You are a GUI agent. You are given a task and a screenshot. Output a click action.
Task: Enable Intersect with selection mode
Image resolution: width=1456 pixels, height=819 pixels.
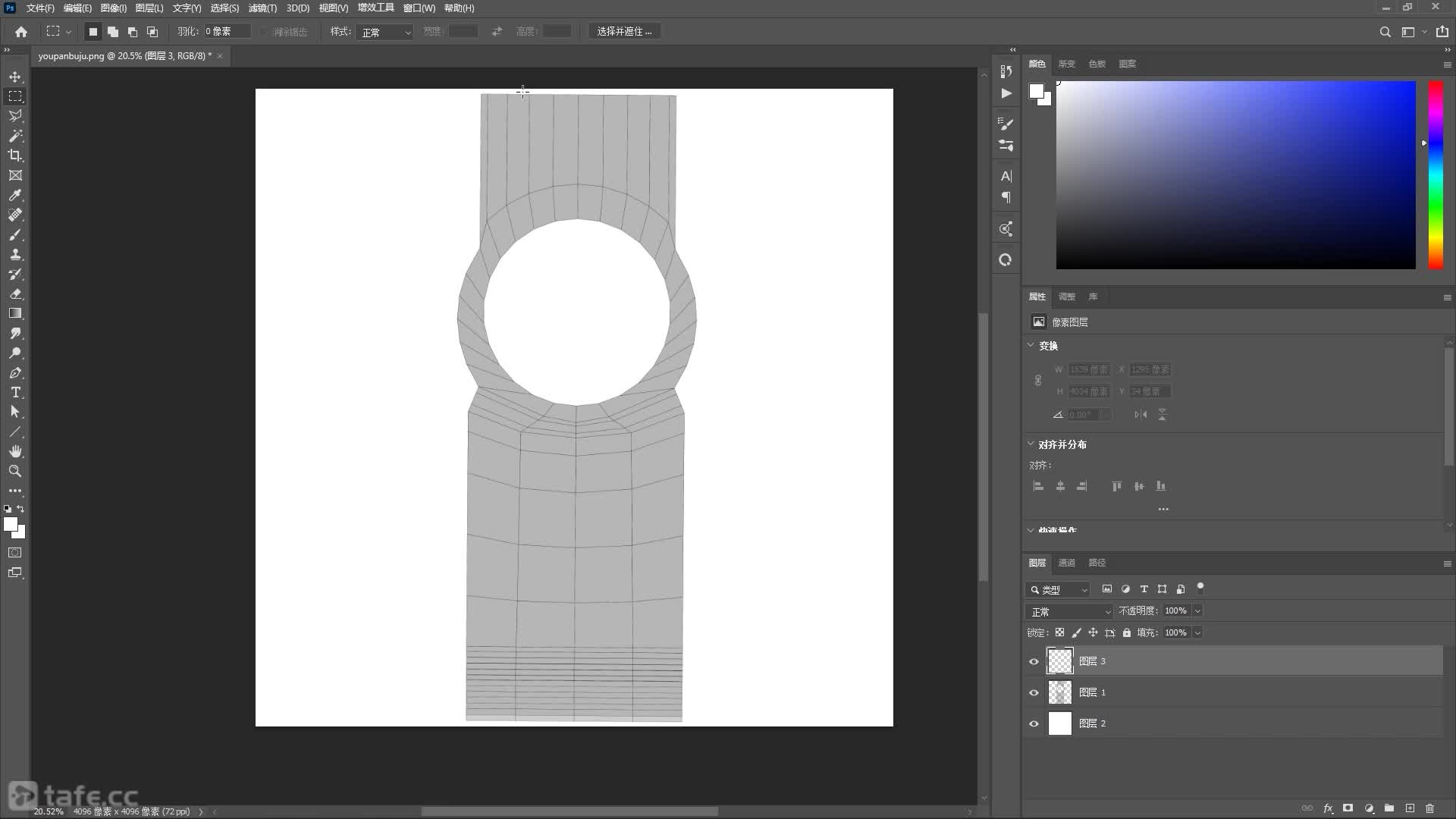click(x=152, y=32)
